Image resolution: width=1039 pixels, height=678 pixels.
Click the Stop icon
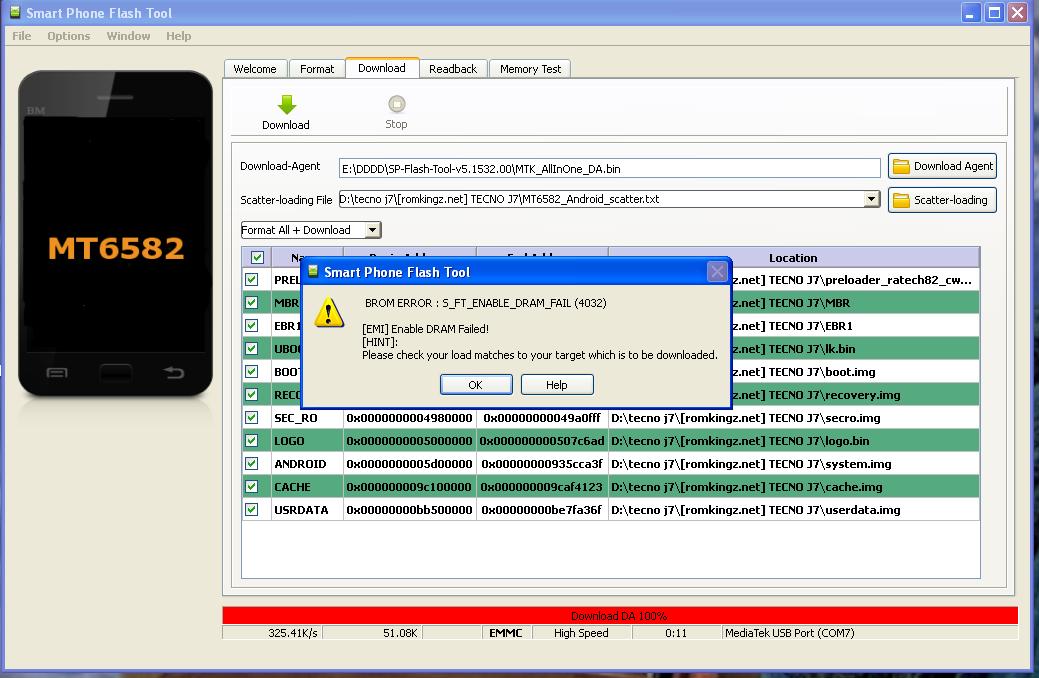pyautogui.click(x=396, y=104)
